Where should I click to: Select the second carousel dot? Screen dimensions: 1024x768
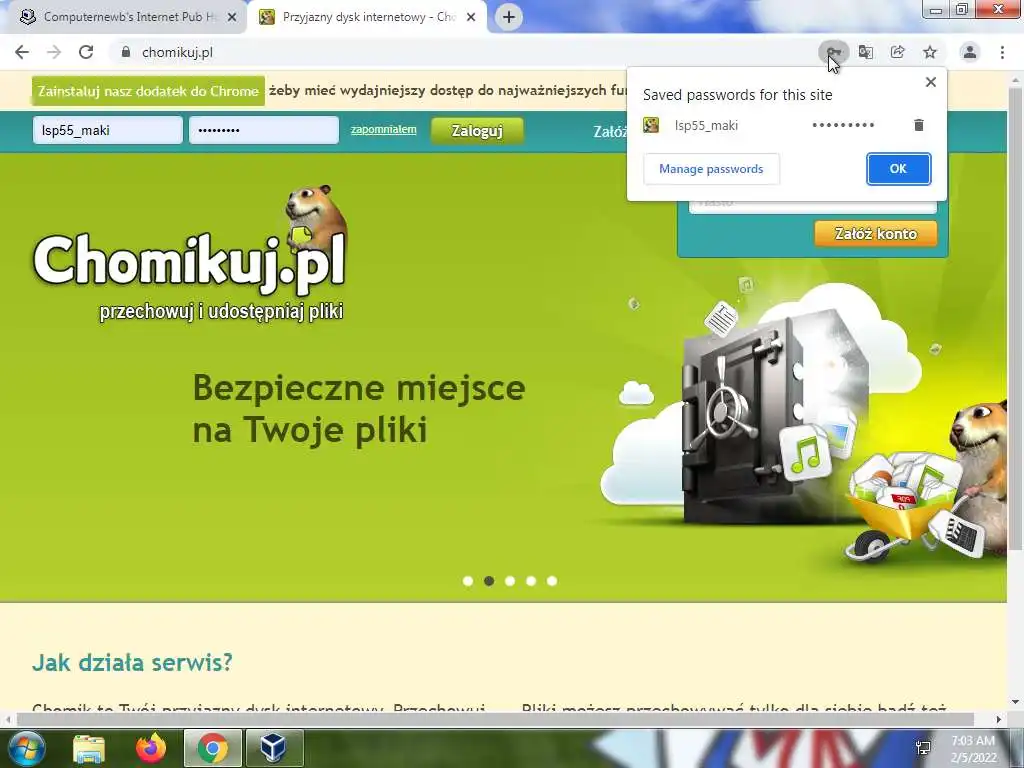(489, 581)
